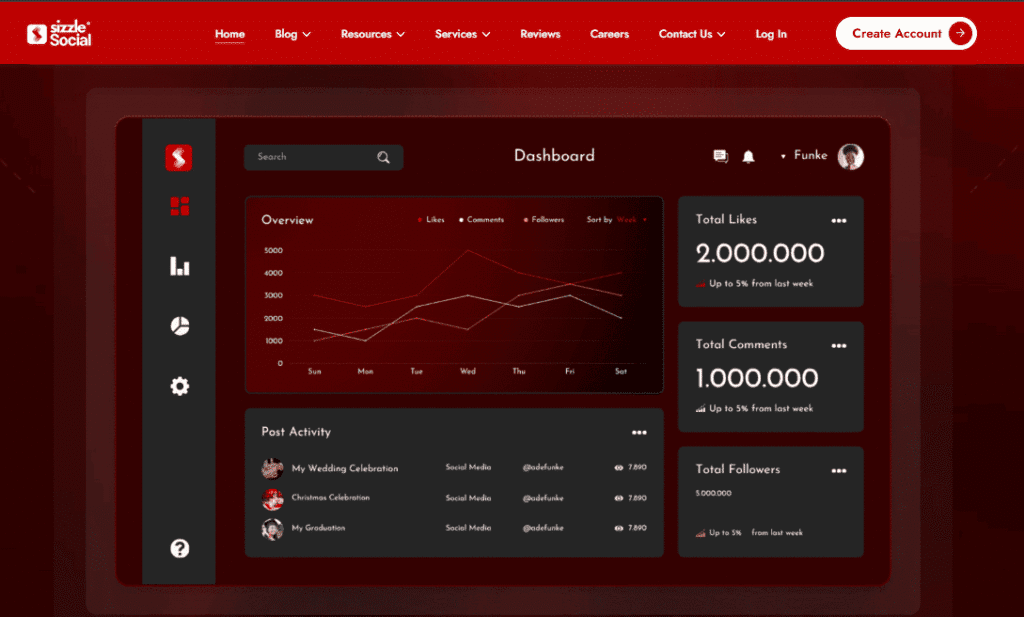This screenshot has height=617, width=1024.
Task: Toggle the Comments legend series
Action: pos(481,220)
